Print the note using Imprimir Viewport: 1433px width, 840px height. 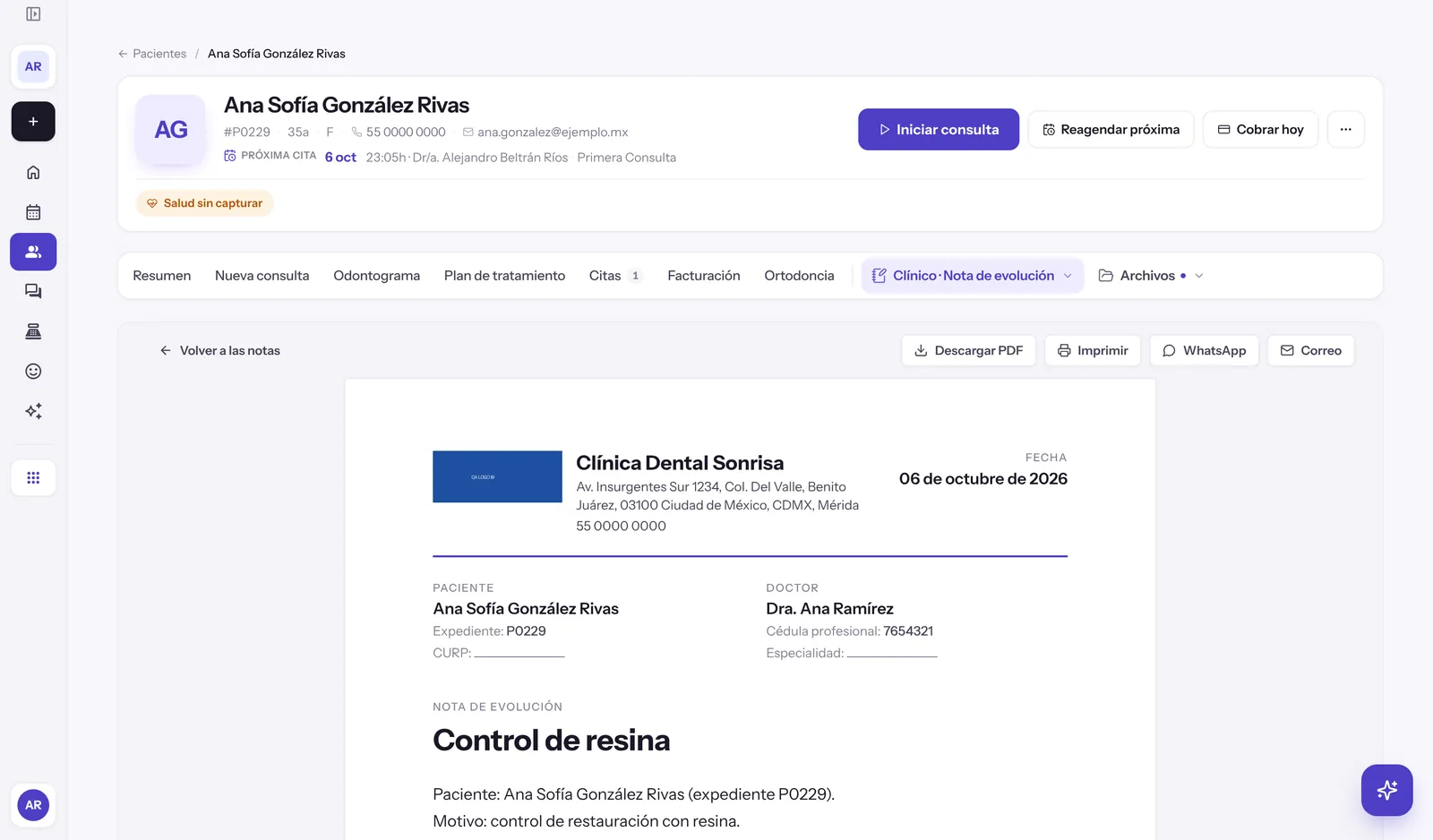1093,350
